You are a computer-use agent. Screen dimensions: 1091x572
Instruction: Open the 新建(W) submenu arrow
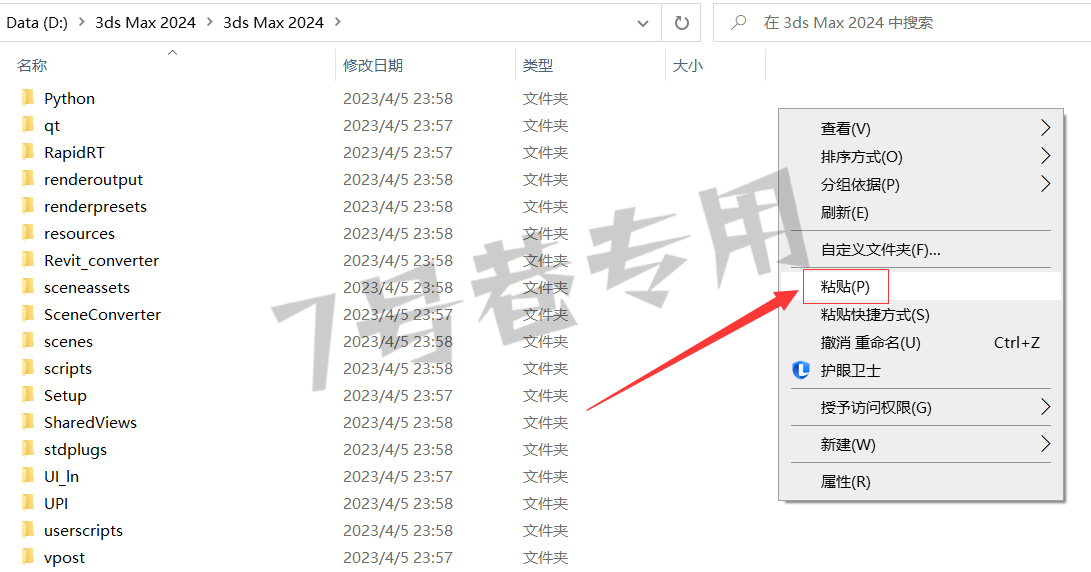(x=1045, y=443)
